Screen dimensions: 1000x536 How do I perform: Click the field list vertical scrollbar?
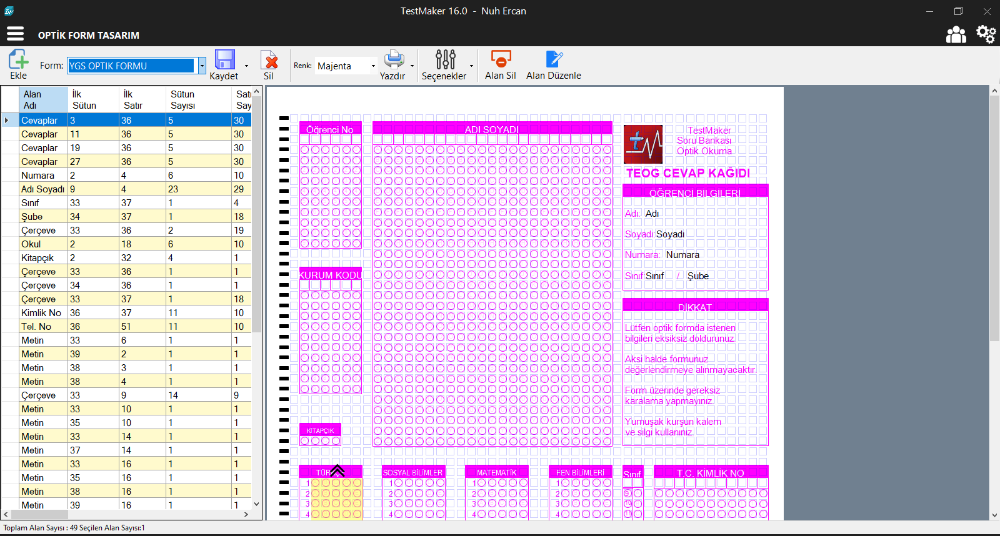point(257,300)
